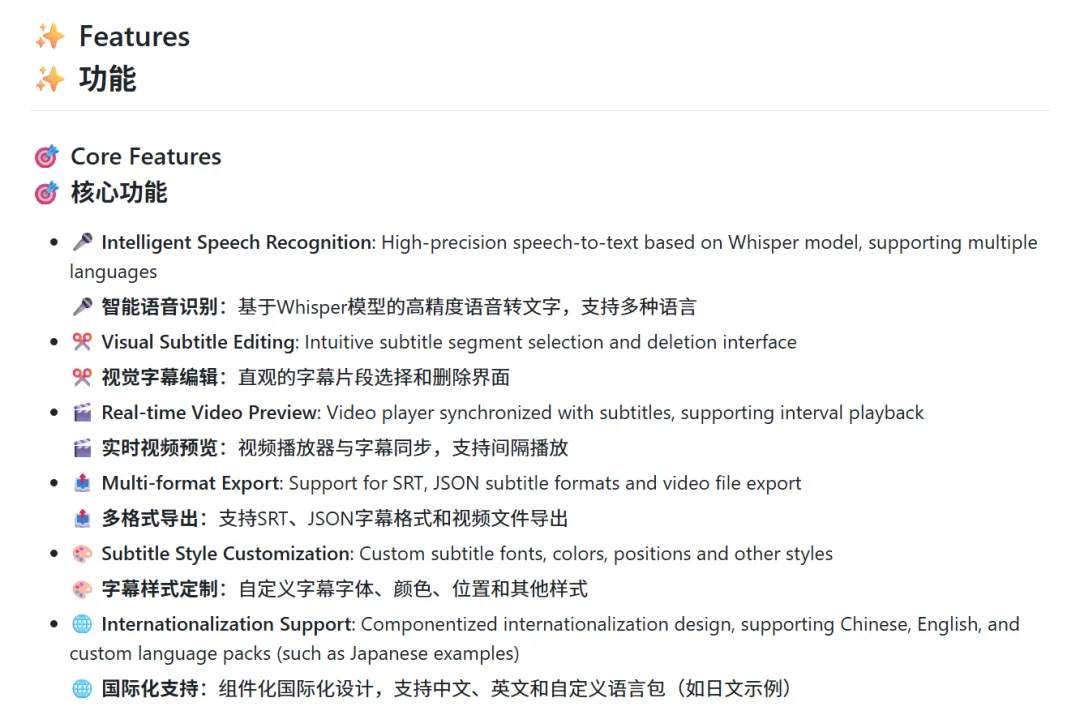Click the bold Intelligent Speech Recognition text
This screenshot has width=1080, height=715.
[x=236, y=243]
